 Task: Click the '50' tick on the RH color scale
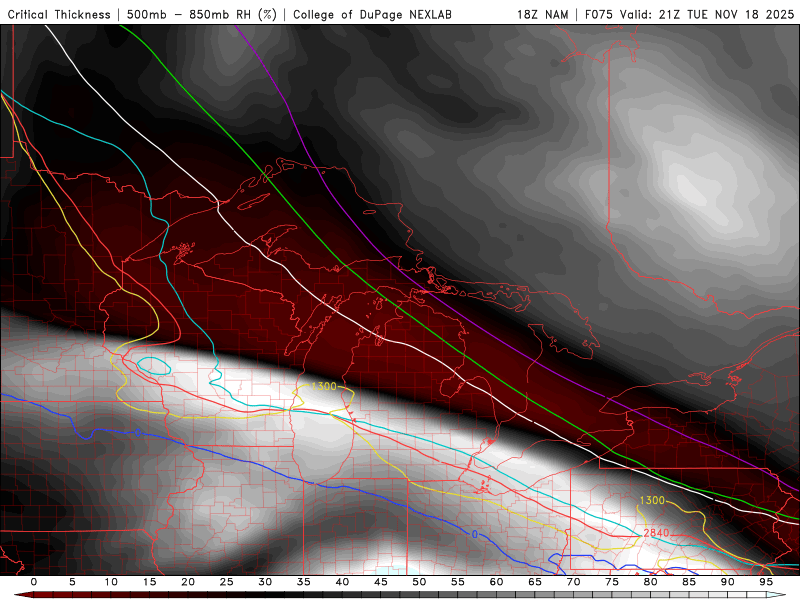[419, 582]
